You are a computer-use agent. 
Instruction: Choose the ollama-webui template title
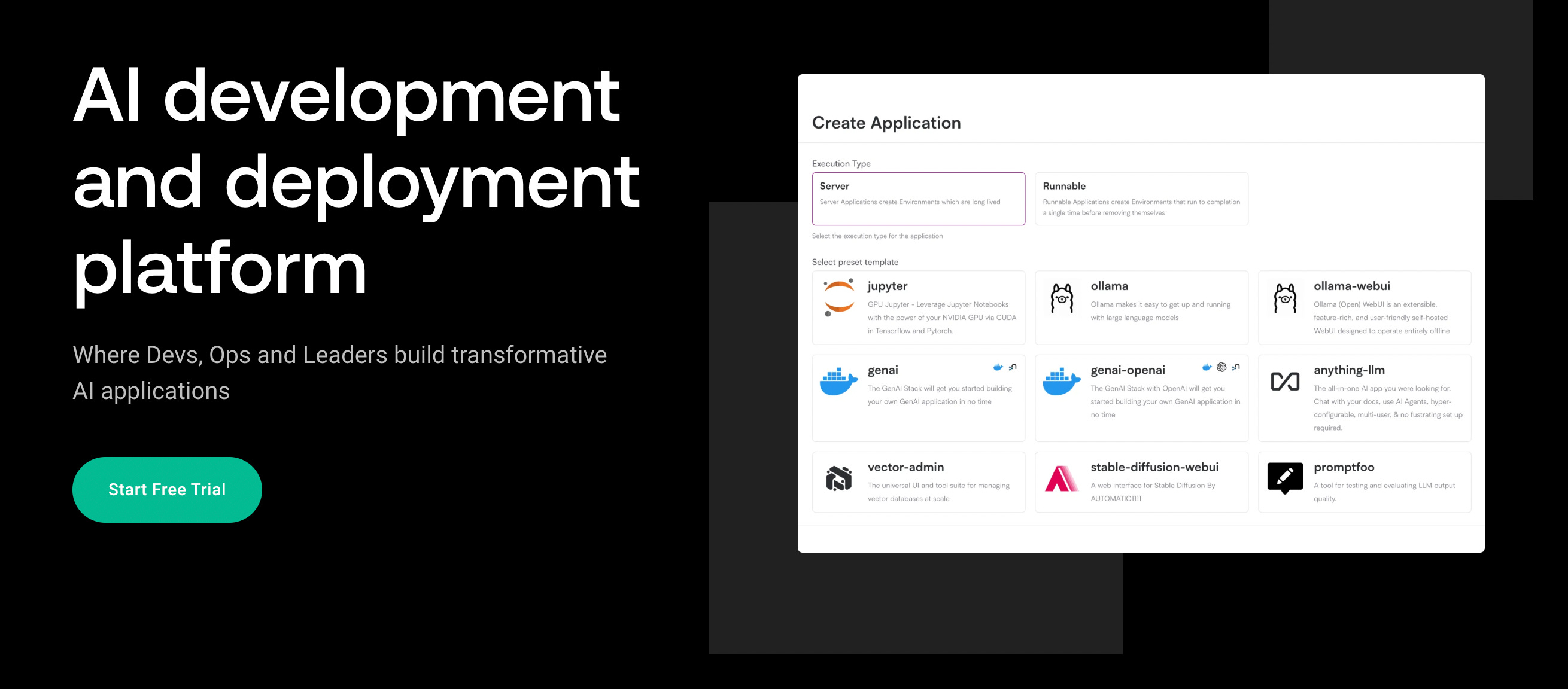1352,286
